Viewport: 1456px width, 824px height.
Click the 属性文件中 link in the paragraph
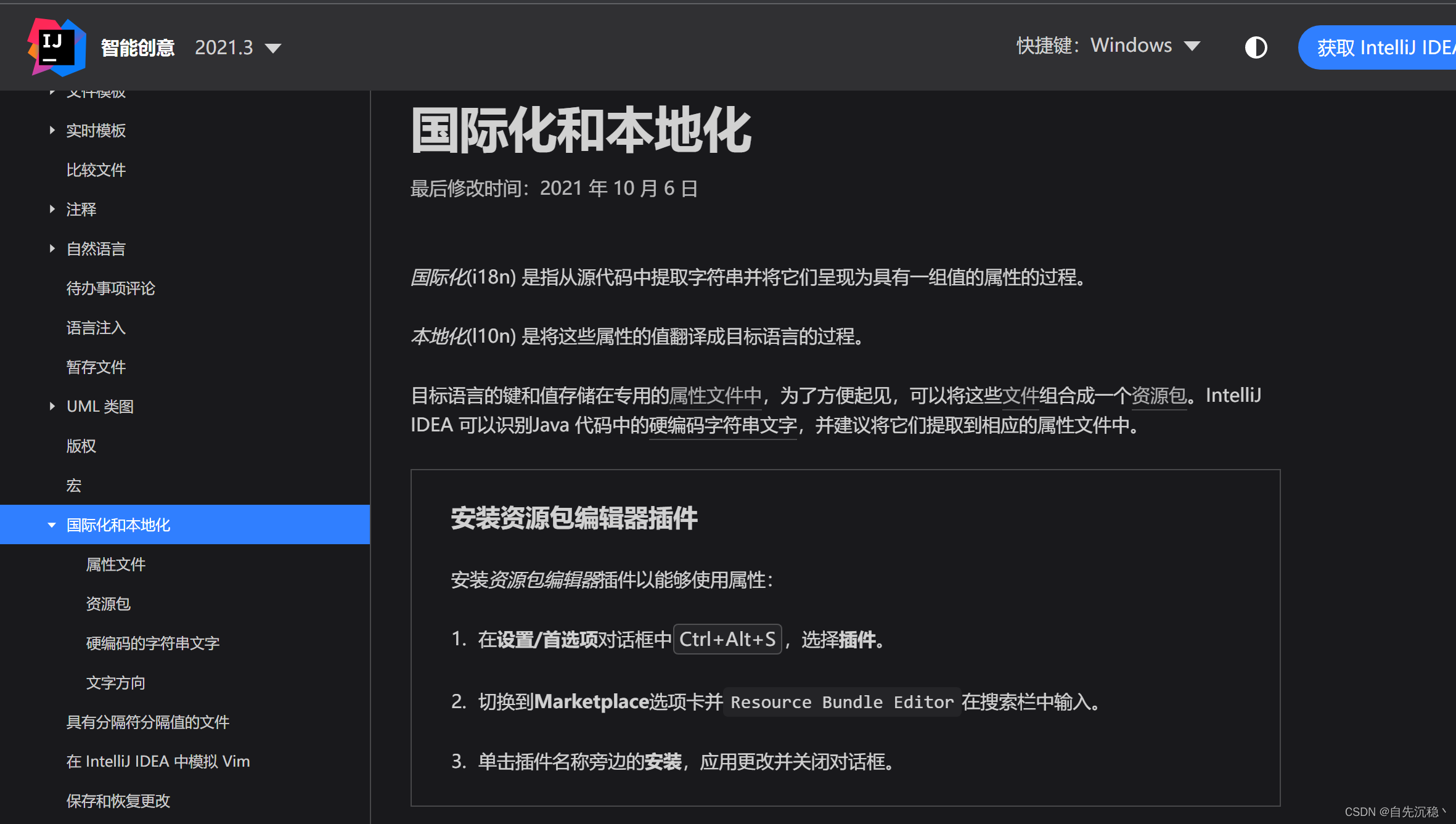pos(715,395)
